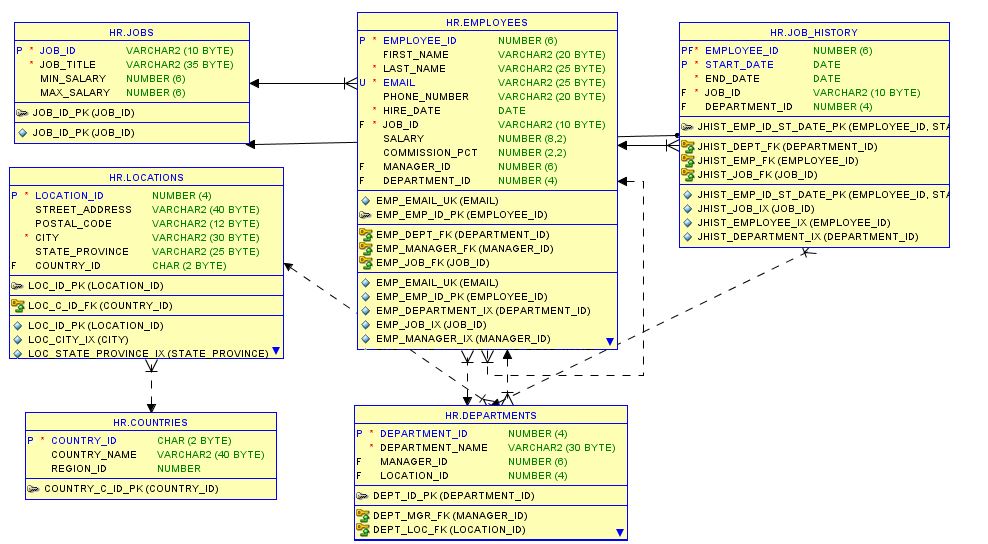Select the EMPLOYEE_ID column in HR.EMPLOYEES
988x544 pixels.
(419, 41)
